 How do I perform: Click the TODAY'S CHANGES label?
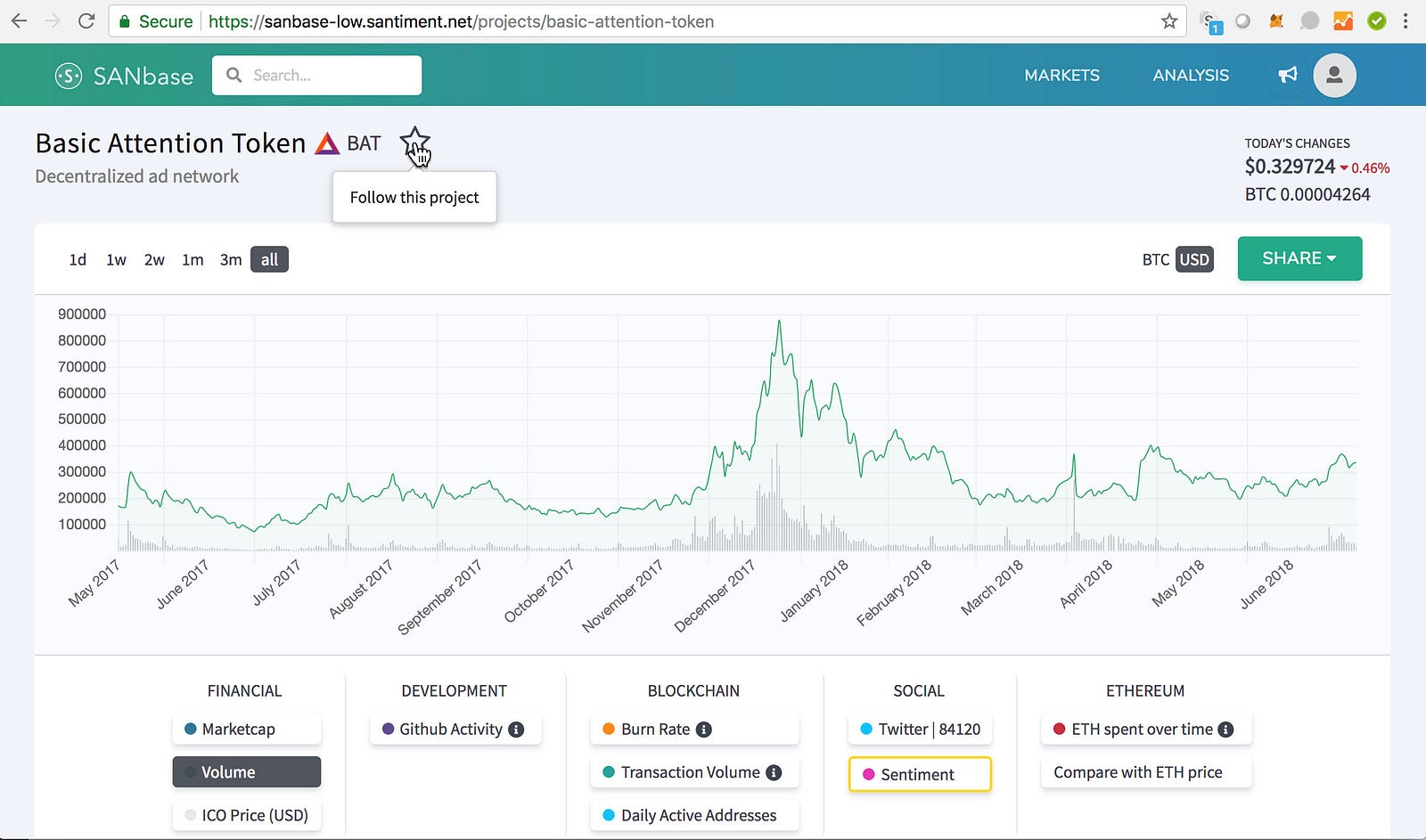click(1297, 143)
